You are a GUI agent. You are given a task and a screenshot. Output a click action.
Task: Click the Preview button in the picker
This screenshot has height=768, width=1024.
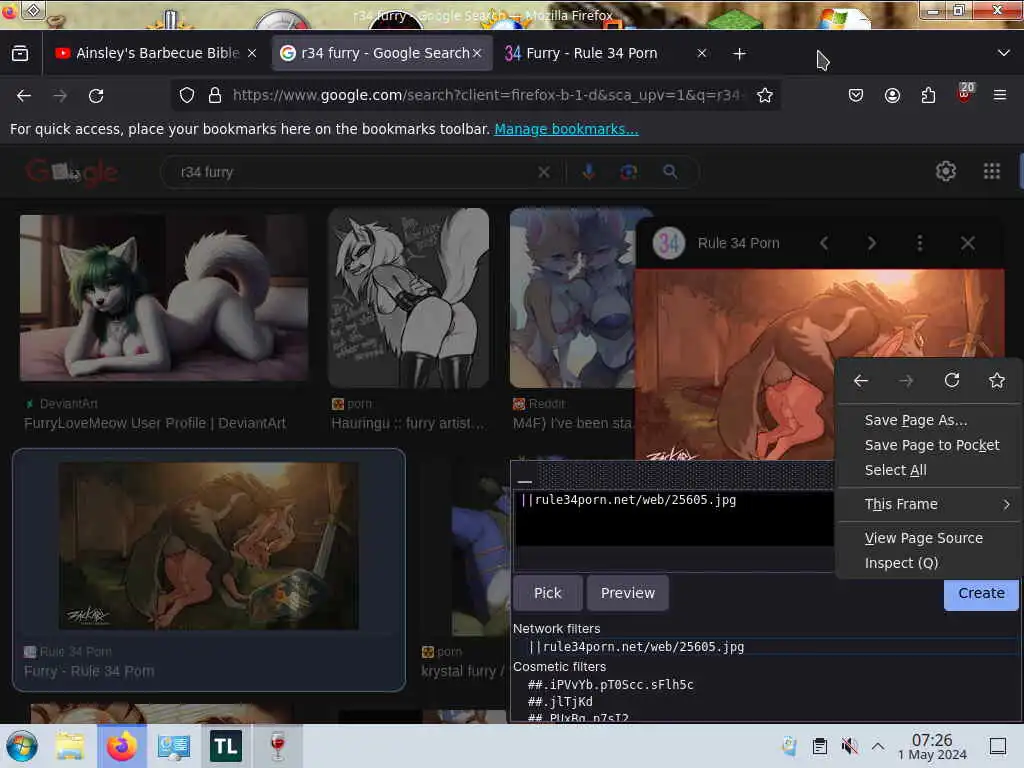[x=628, y=593]
